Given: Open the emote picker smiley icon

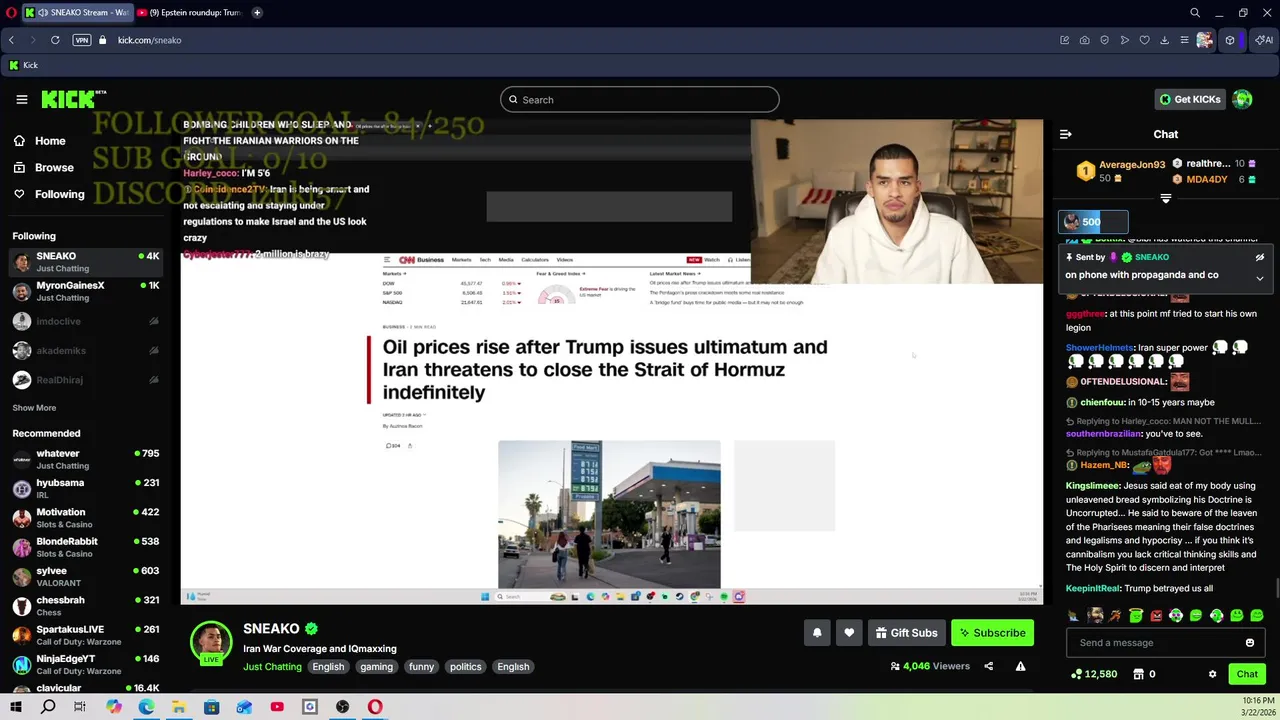Looking at the screenshot, I should [x=1249, y=643].
